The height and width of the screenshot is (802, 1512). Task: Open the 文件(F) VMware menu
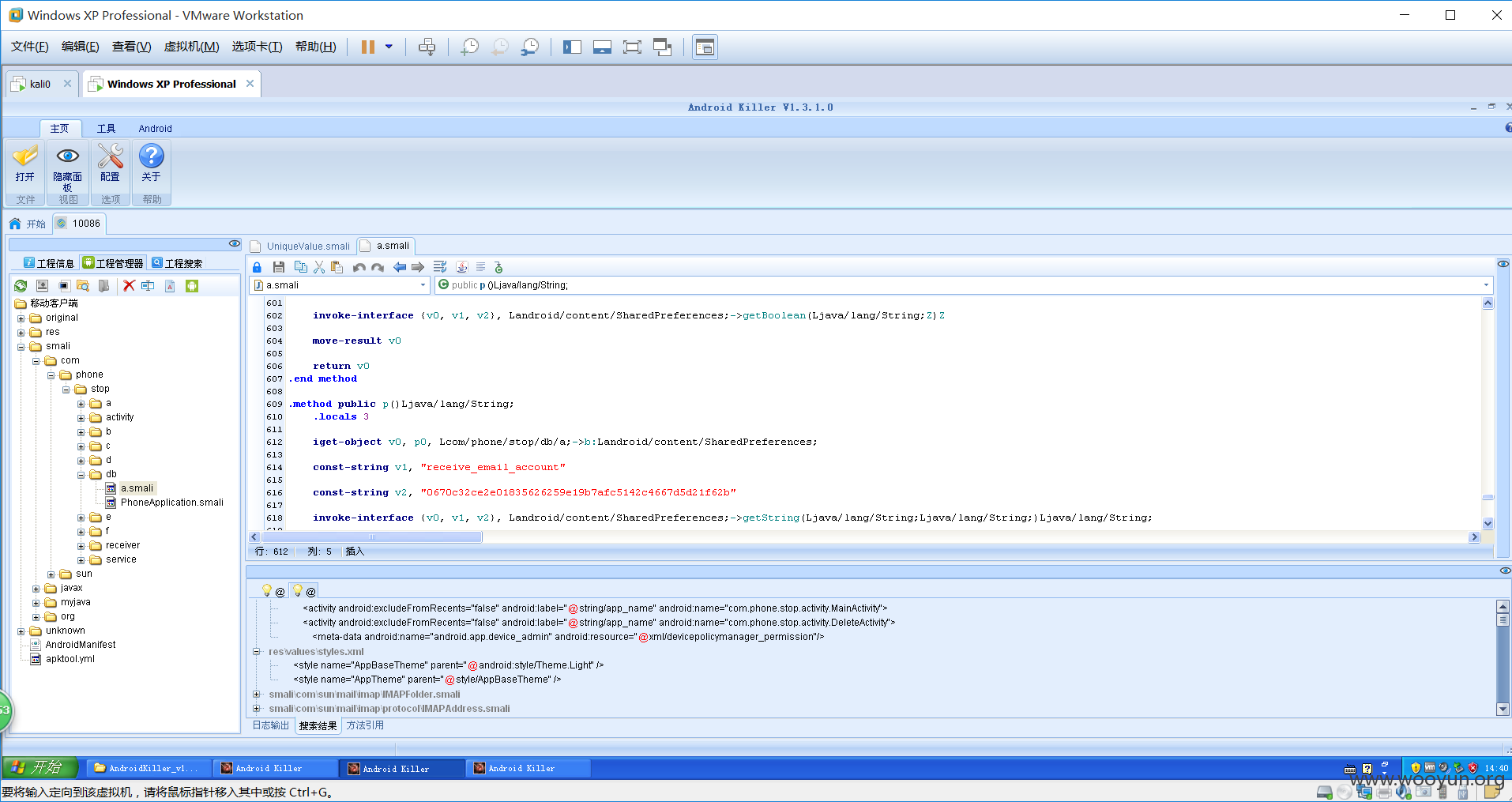30,47
